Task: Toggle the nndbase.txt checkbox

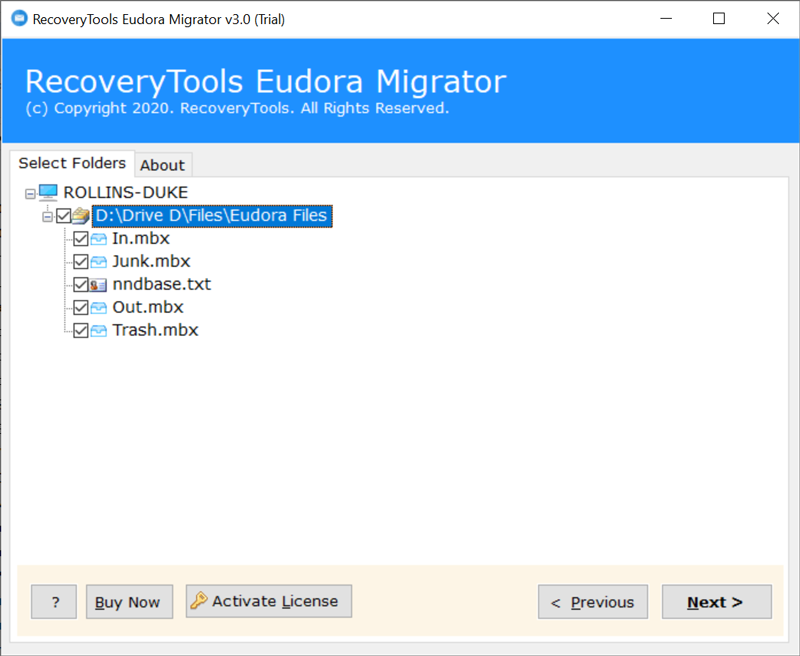Action: 81,285
